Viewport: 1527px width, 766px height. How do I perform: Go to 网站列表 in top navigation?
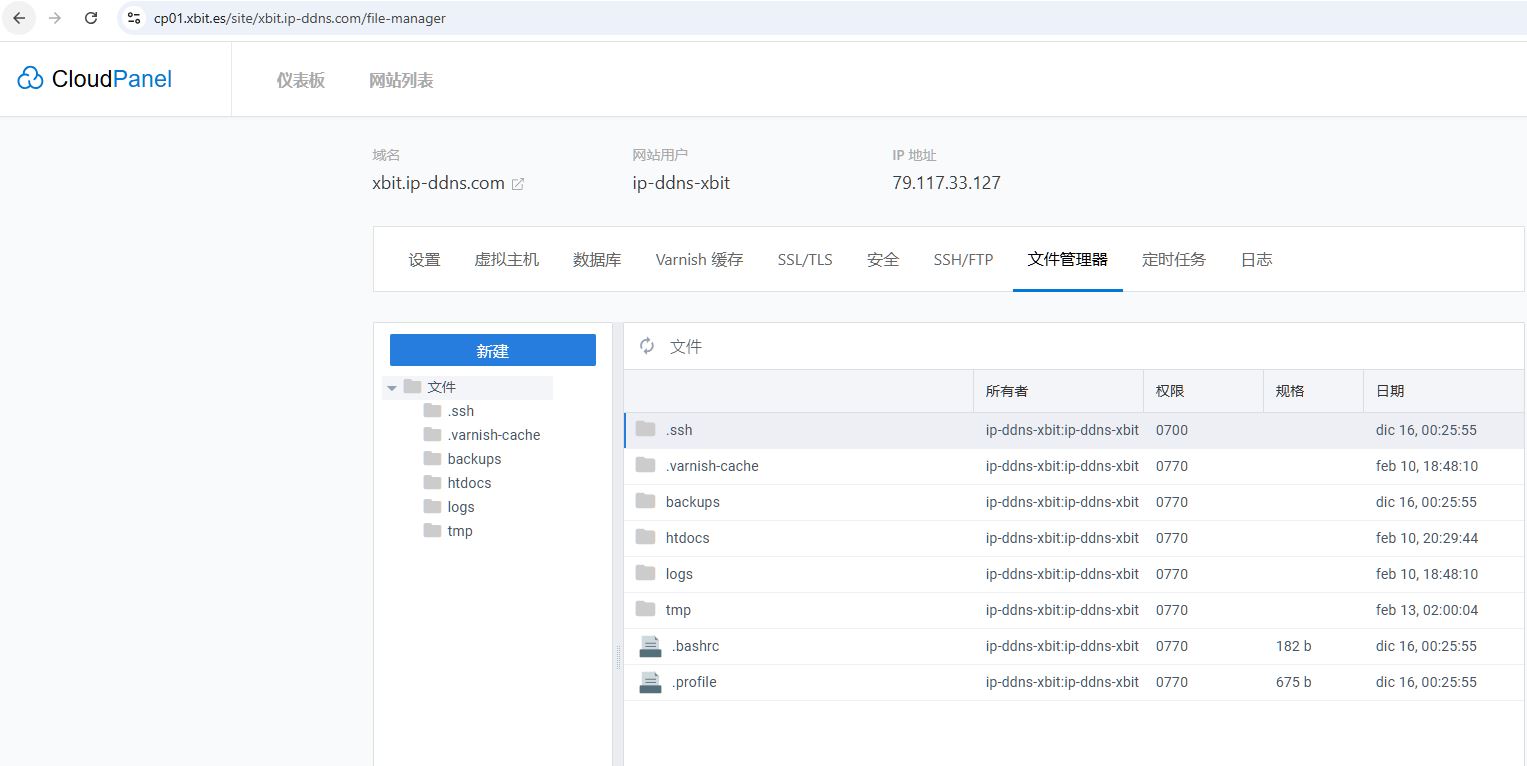click(x=401, y=80)
